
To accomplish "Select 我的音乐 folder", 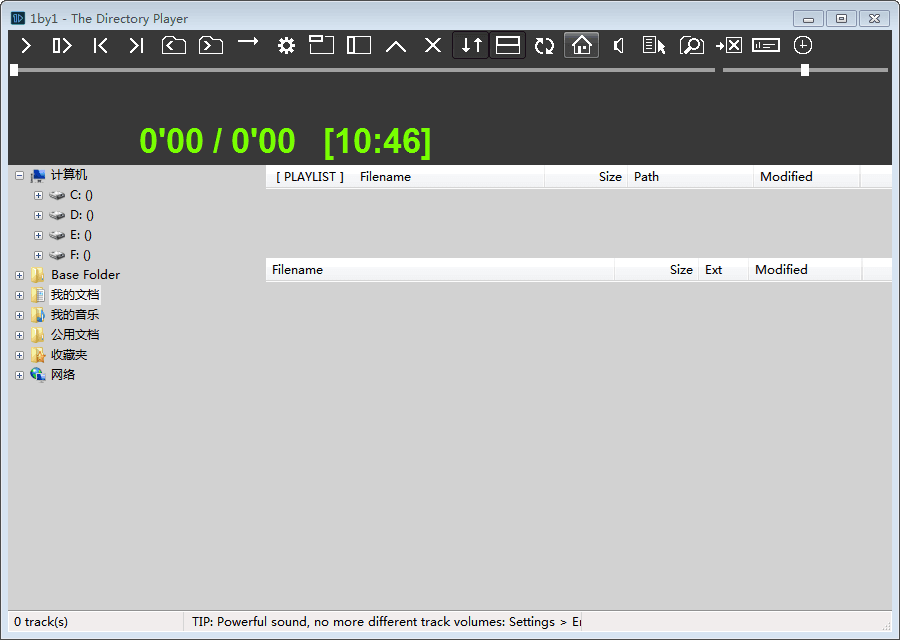I will pos(75,315).
